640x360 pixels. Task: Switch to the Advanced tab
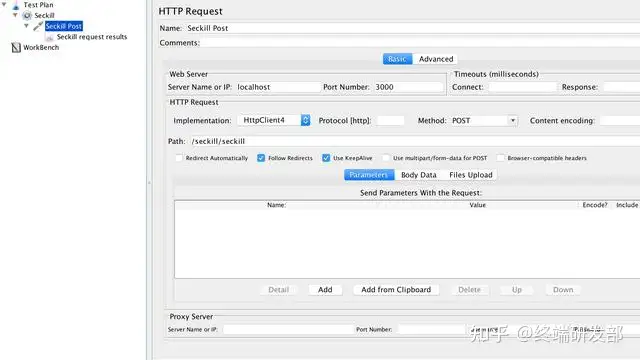tap(436, 59)
